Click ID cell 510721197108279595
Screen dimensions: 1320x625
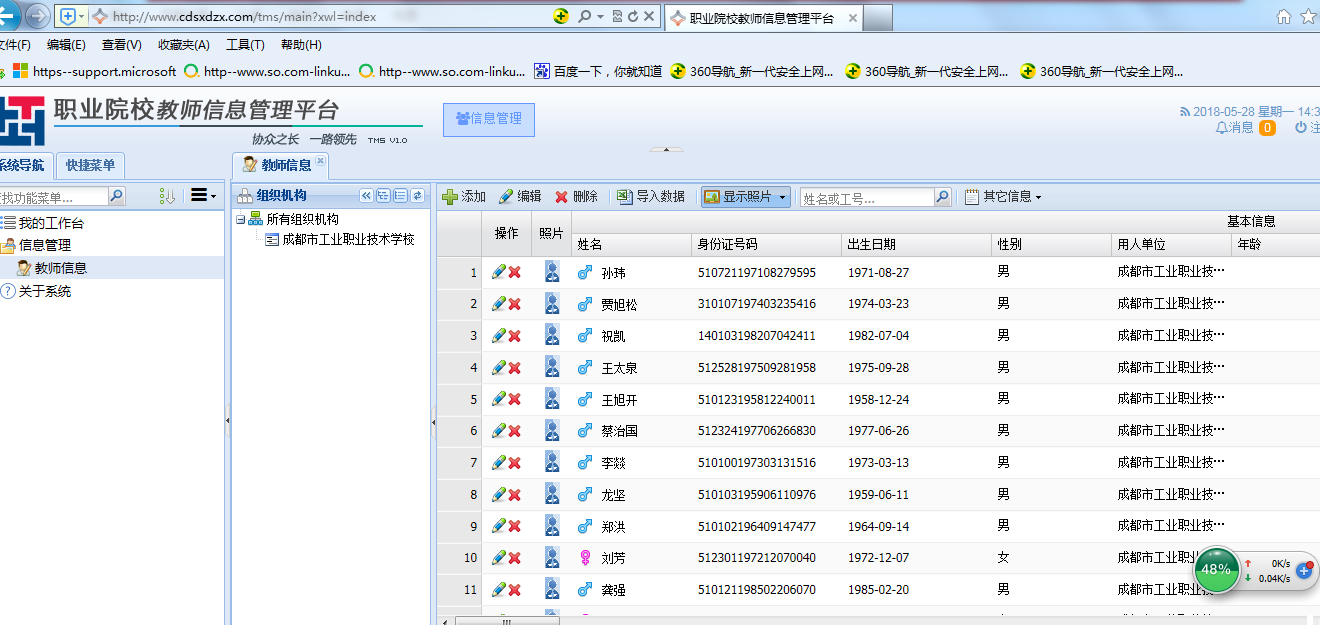point(757,272)
